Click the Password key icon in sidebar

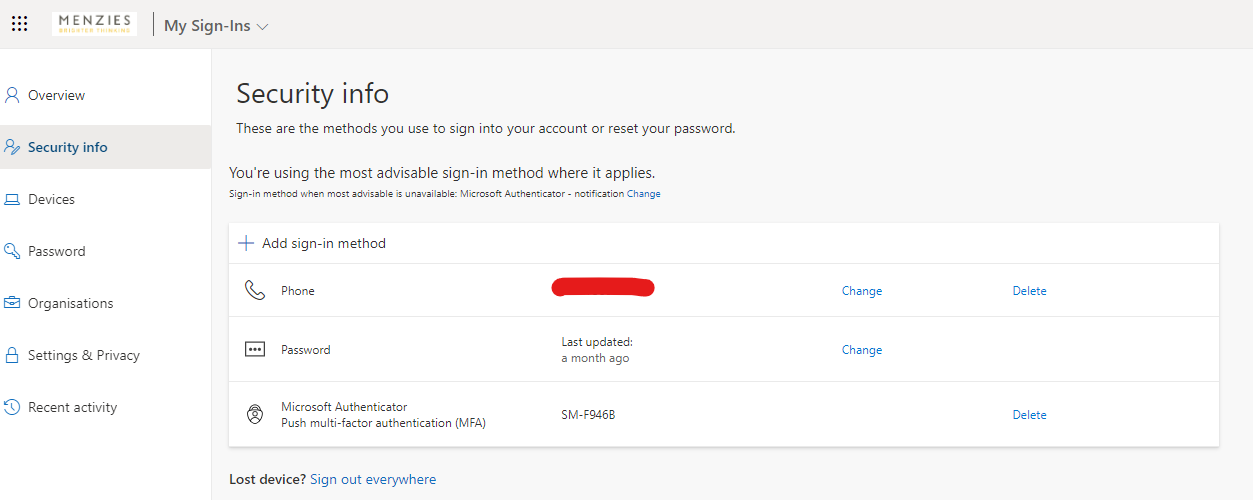pyautogui.click(x=12, y=251)
